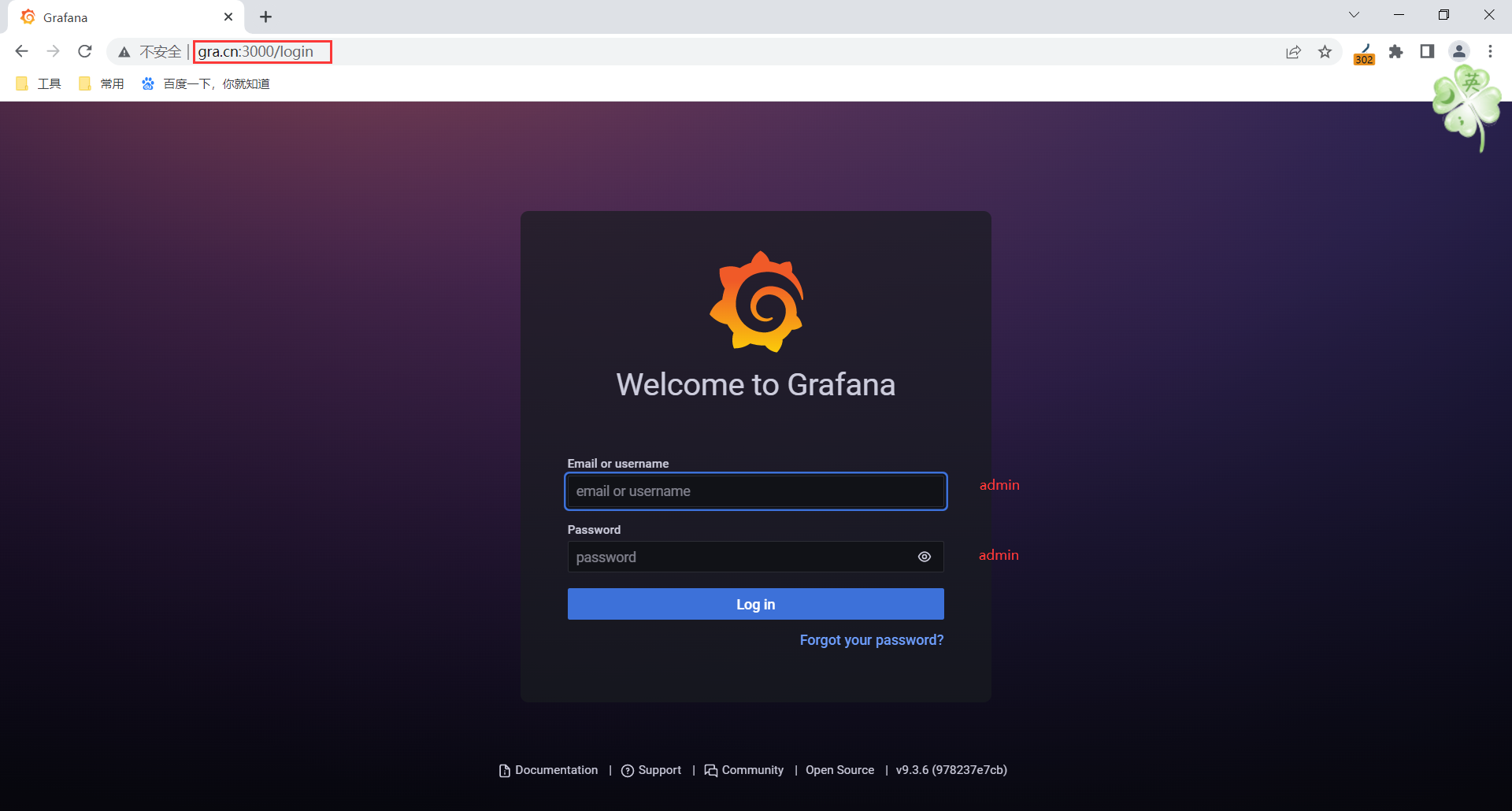The image size is (1512, 811).
Task: Open the 百度一下 bookmark
Action: tap(206, 83)
